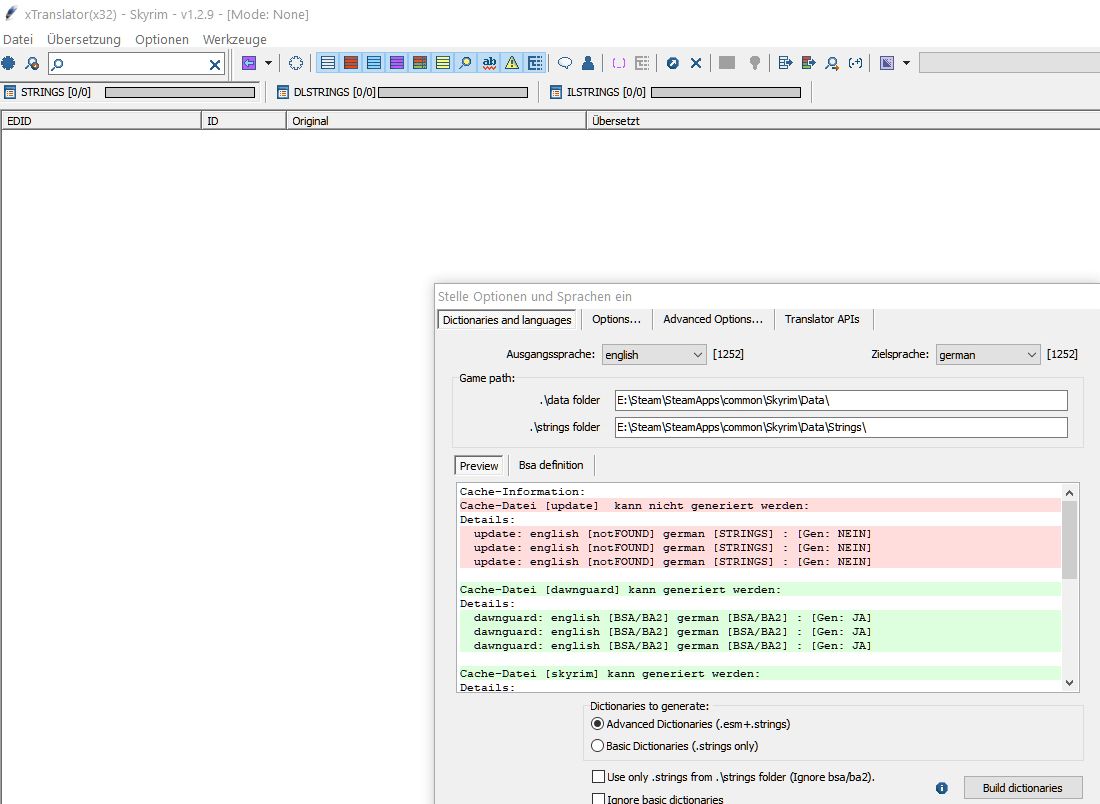Enable 'Use only .strings from strings folder' checkbox
Screen dimensions: 1100x804
click(x=598, y=777)
